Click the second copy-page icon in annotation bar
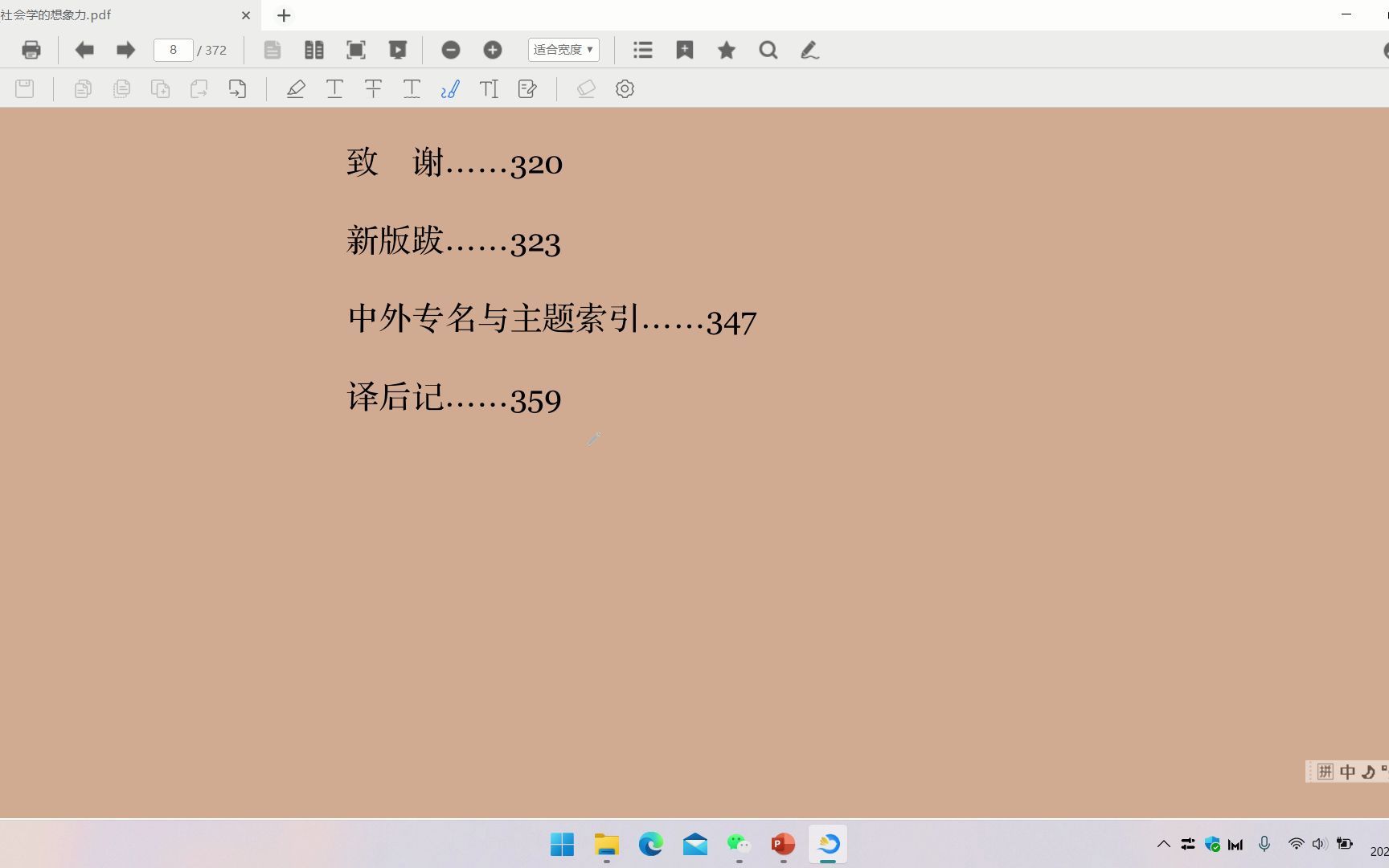1389x868 pixels. click(121, 88)
